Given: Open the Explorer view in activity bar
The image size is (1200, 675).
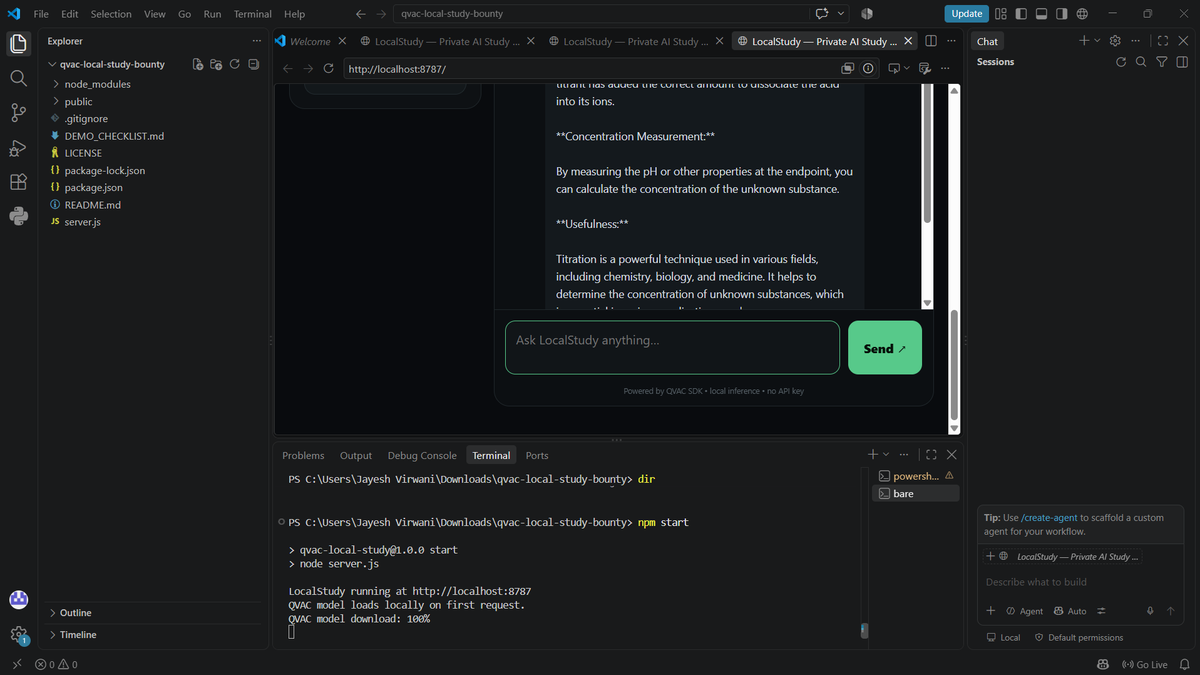Looking at the screenshot, I should (x=18, y=44).
